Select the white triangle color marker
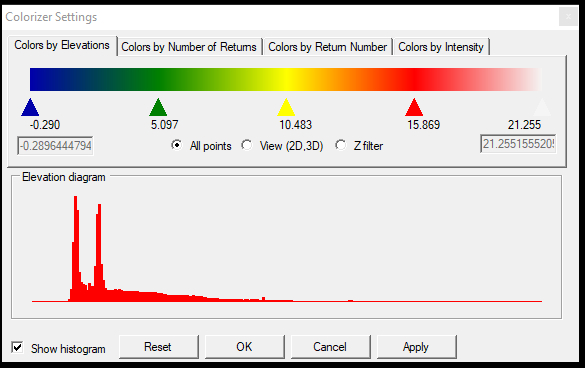Image resolution: width=585 pixels, height=368 pixels. [x=542, y=107]
